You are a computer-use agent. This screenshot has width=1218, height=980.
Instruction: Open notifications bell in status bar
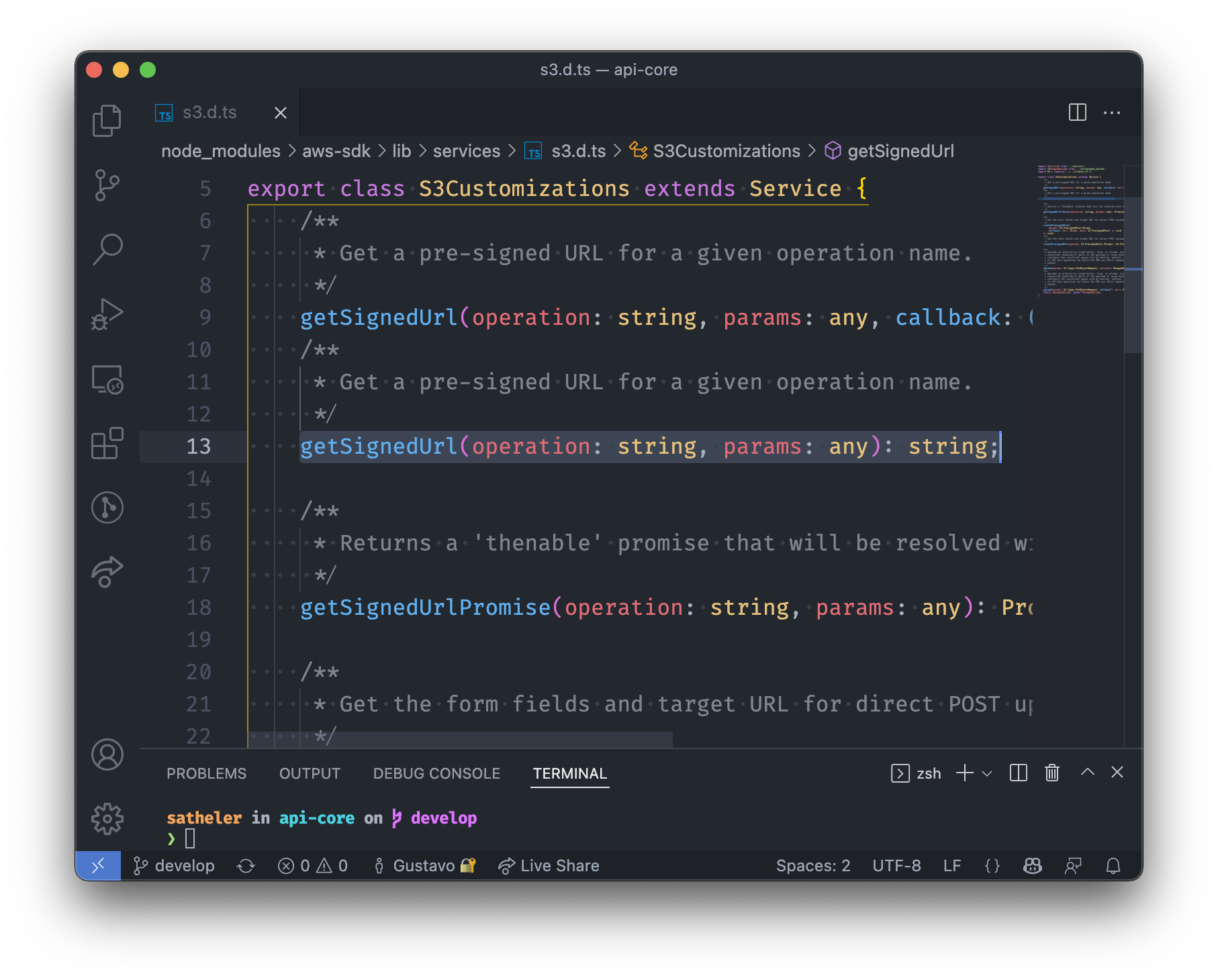pos(1113,866)
